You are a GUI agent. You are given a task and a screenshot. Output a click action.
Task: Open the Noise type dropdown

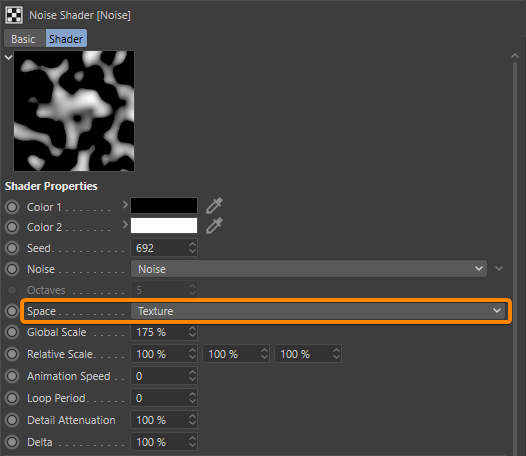[x=309, y=269]
